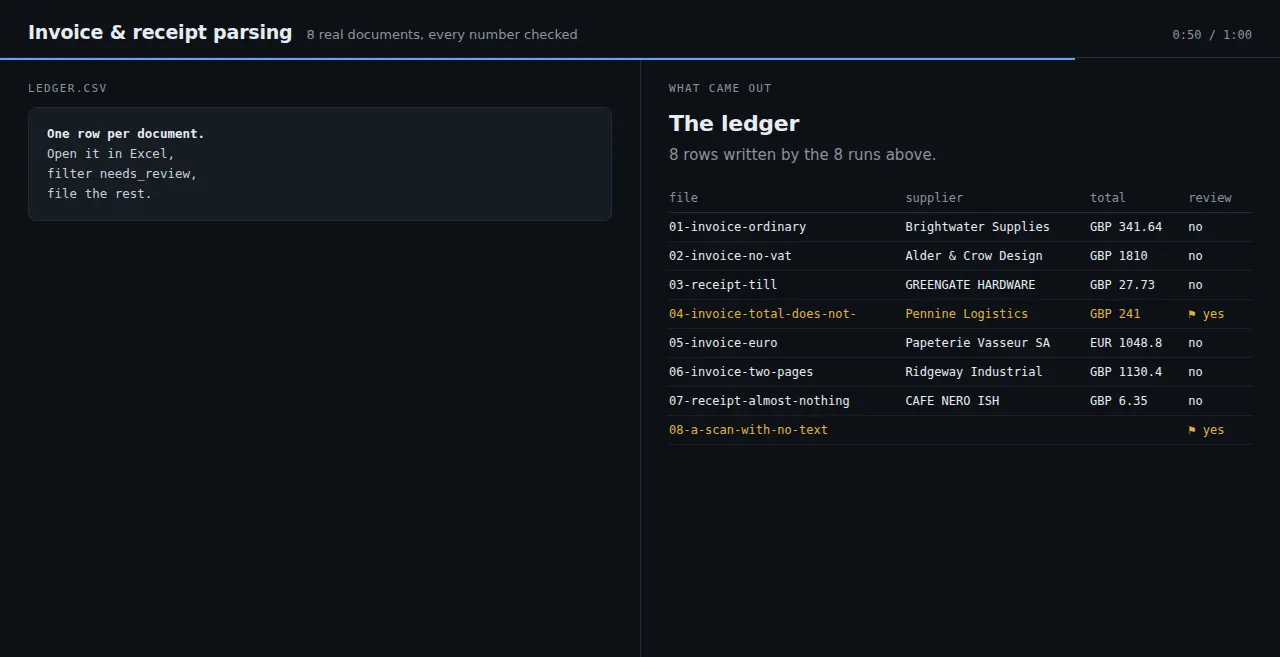Click the "review" column header
Viewport: 1280px width, 657px height.
pos(1210,198)
